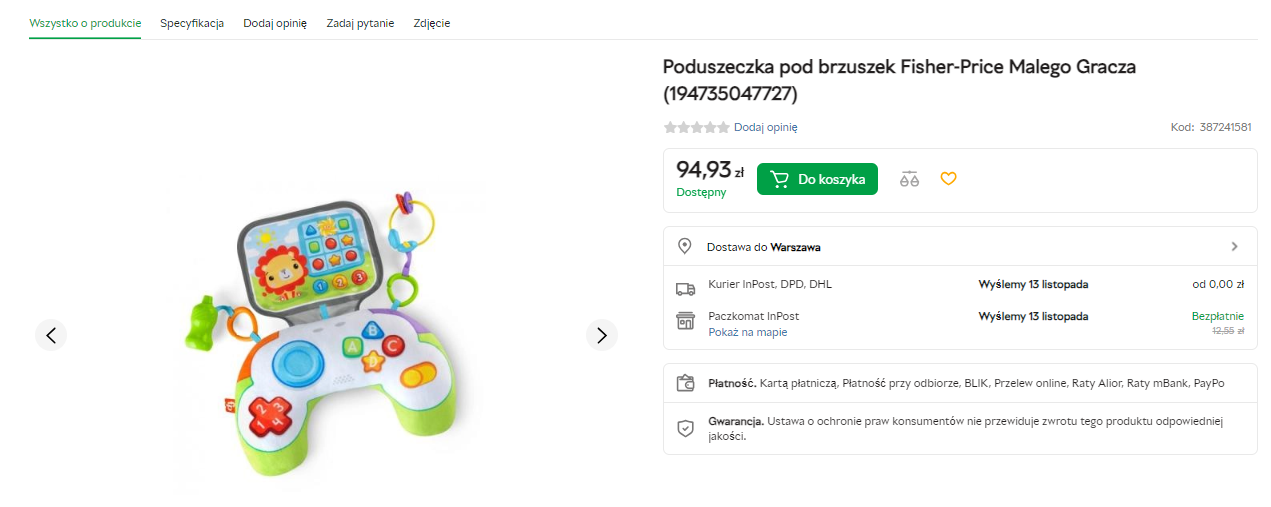Viewport: 1271px width, 507px height.
Task: Click the delivery location pin icon
Action: point(685,246)
